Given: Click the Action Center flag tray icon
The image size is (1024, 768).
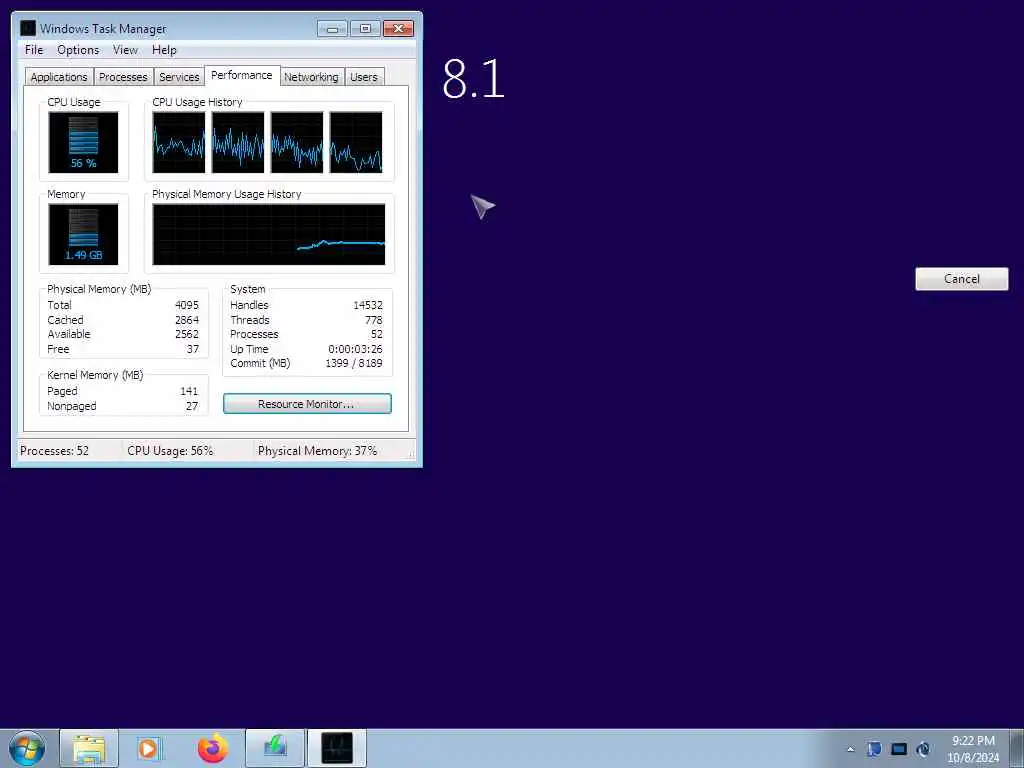Looking at the screenshot, I should (x=874, y=749).
